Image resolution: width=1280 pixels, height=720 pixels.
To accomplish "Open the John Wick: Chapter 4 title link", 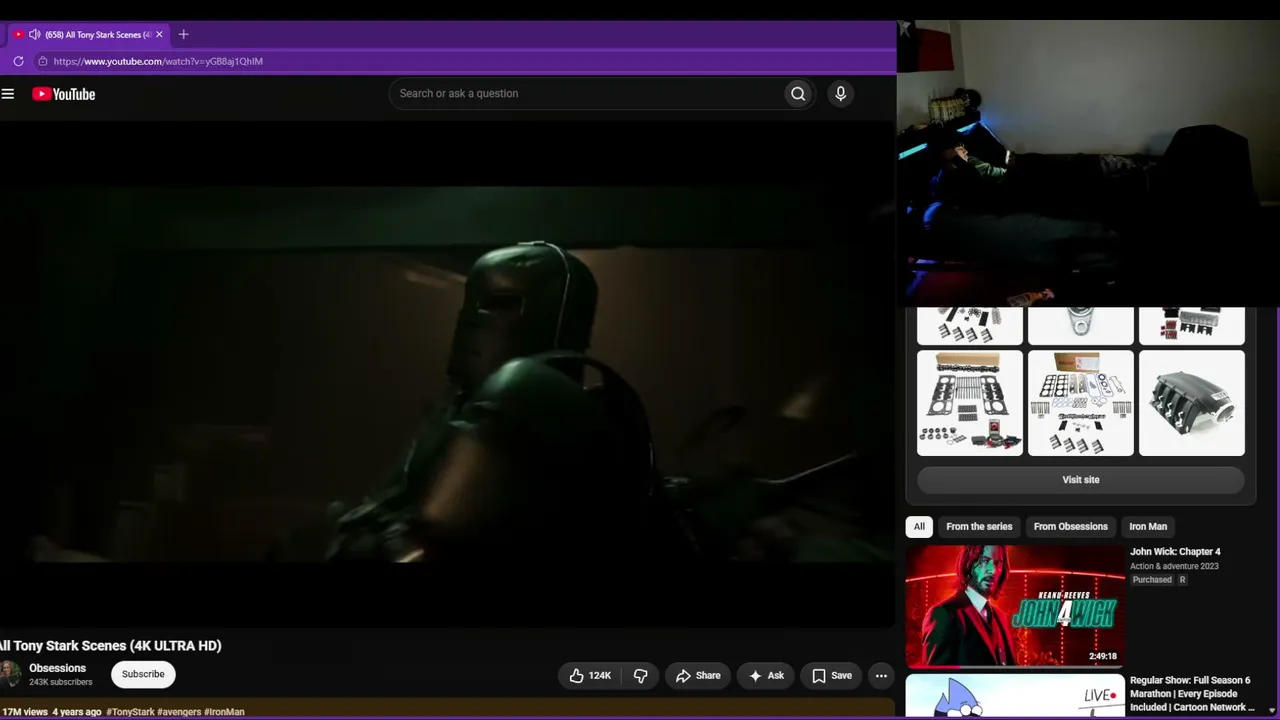I will pyautogui.click(x=1175, y=552).
